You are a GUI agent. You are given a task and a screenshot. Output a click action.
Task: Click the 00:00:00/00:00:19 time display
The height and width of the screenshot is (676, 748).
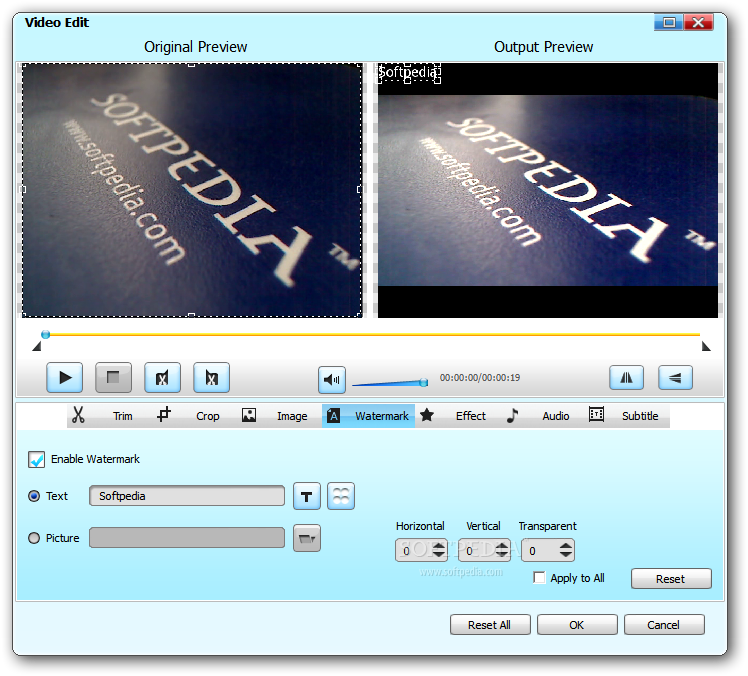click(479, 378)
